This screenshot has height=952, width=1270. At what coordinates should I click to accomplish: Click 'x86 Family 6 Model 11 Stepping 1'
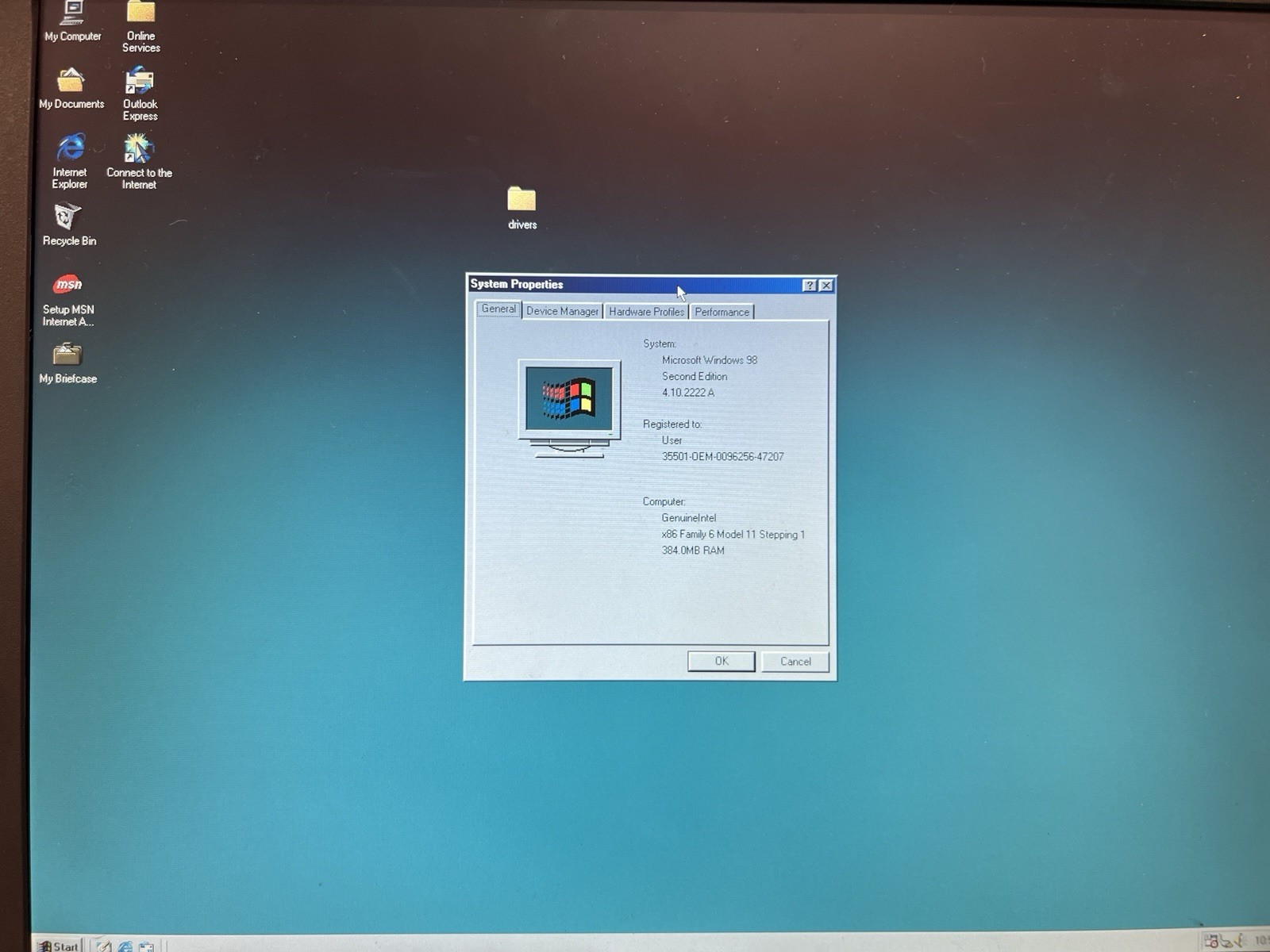pos(733,534)
